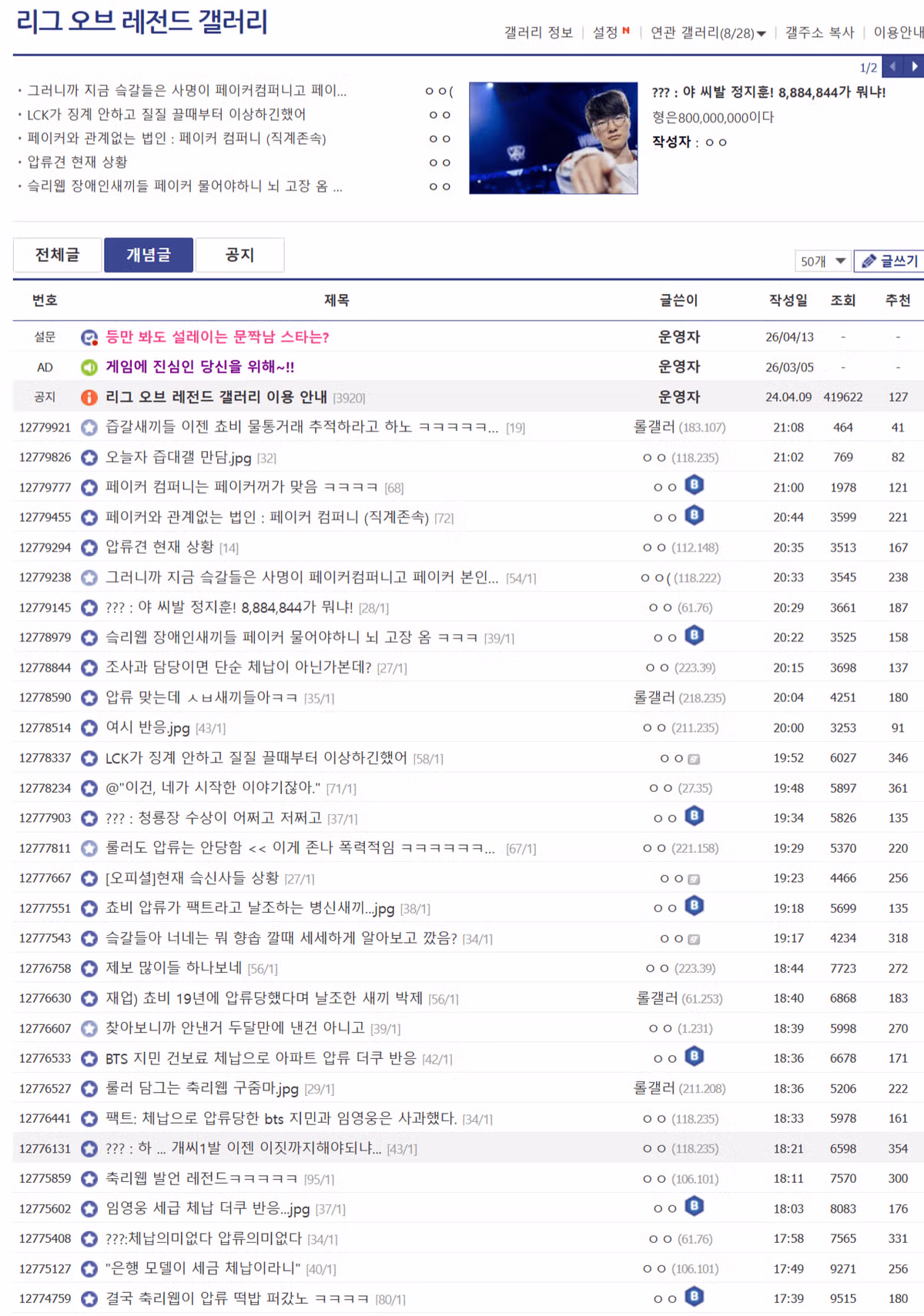Expand the 연관 갤러리(8/28) dropdown
The width and height of the screenshot is (924, 1316).
pos(708,33)
